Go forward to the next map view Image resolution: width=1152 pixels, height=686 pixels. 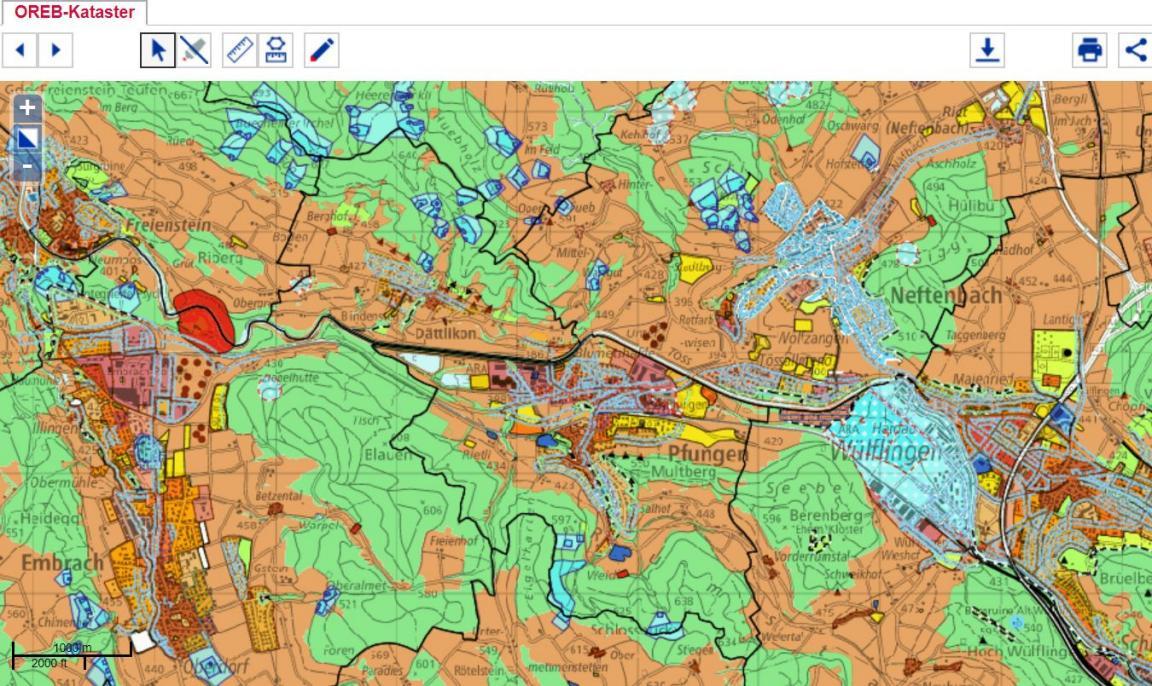(x=56, y=49)
